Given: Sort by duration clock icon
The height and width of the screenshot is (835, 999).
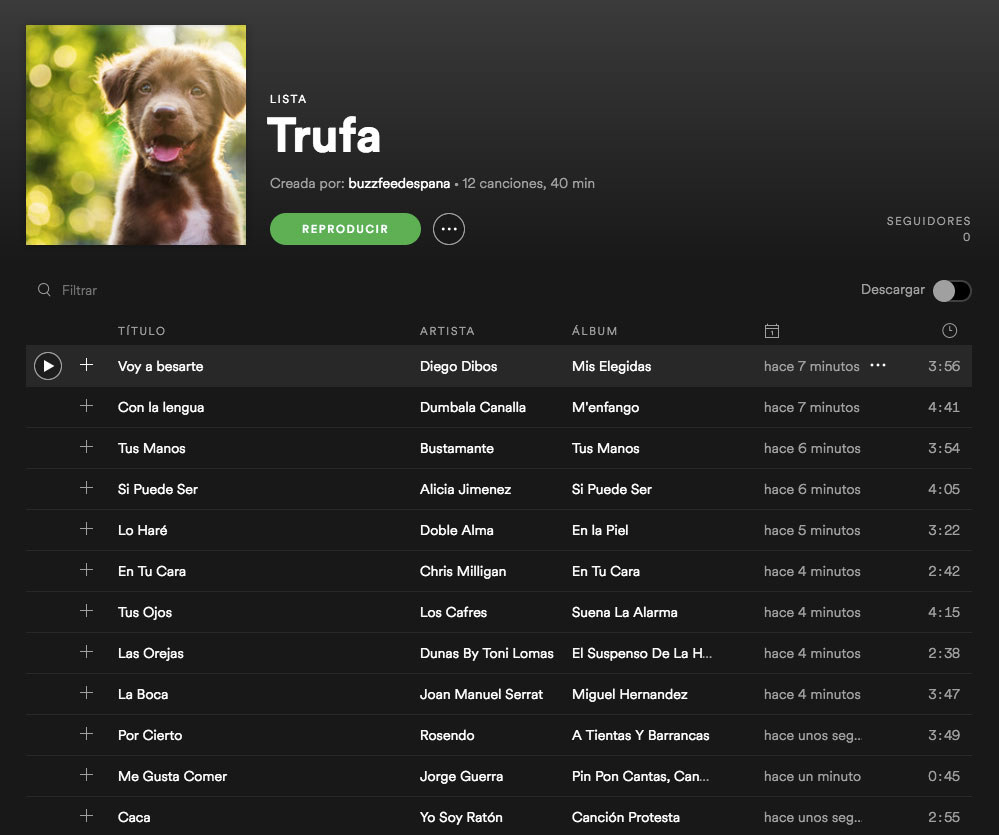Looking at the screenshot, I should click(x=949, y=331).
